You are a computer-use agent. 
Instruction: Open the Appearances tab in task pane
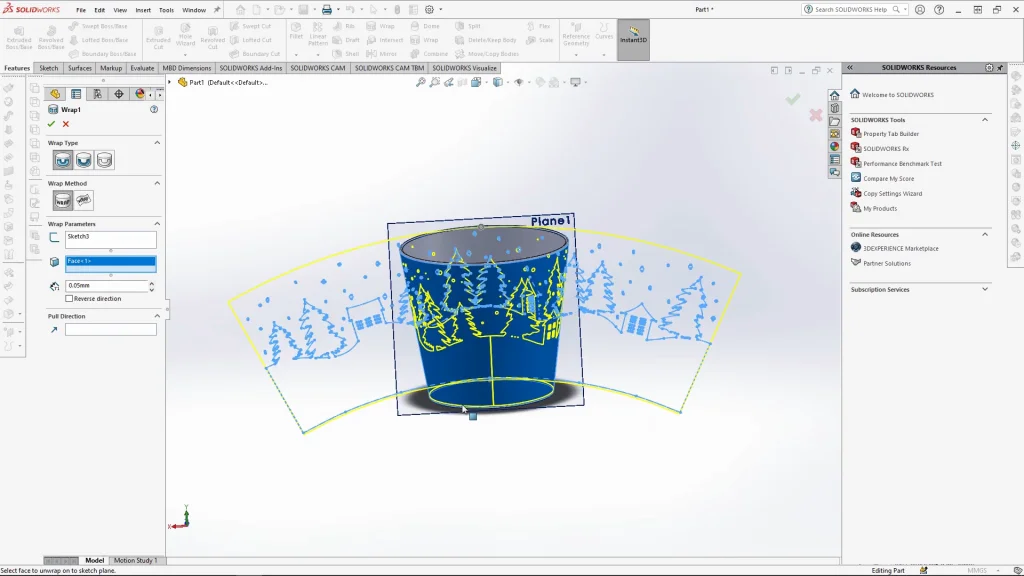834,146
